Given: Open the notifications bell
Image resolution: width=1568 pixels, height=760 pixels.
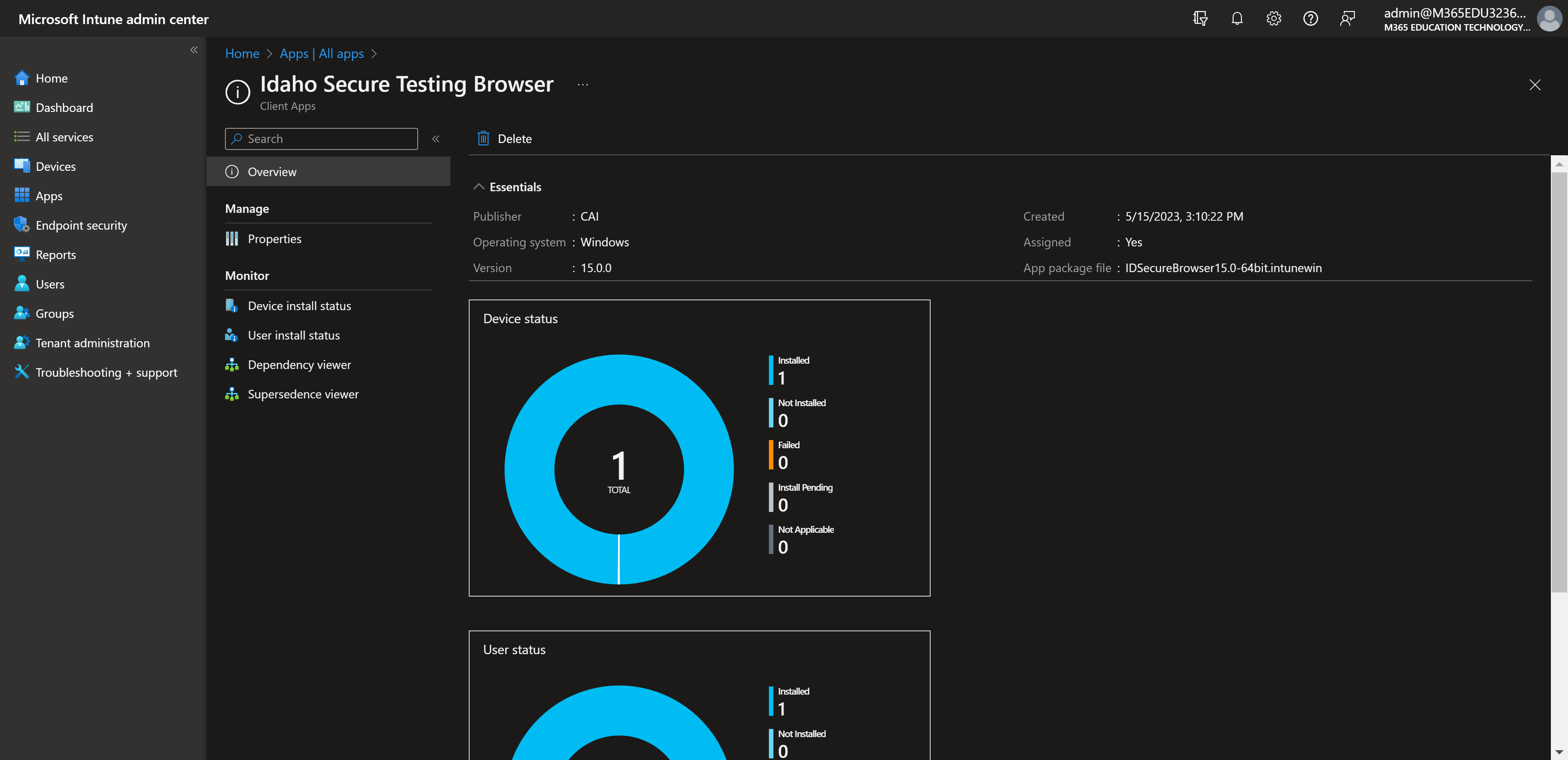Looking at the screenshot, I should pos(1236,18).
